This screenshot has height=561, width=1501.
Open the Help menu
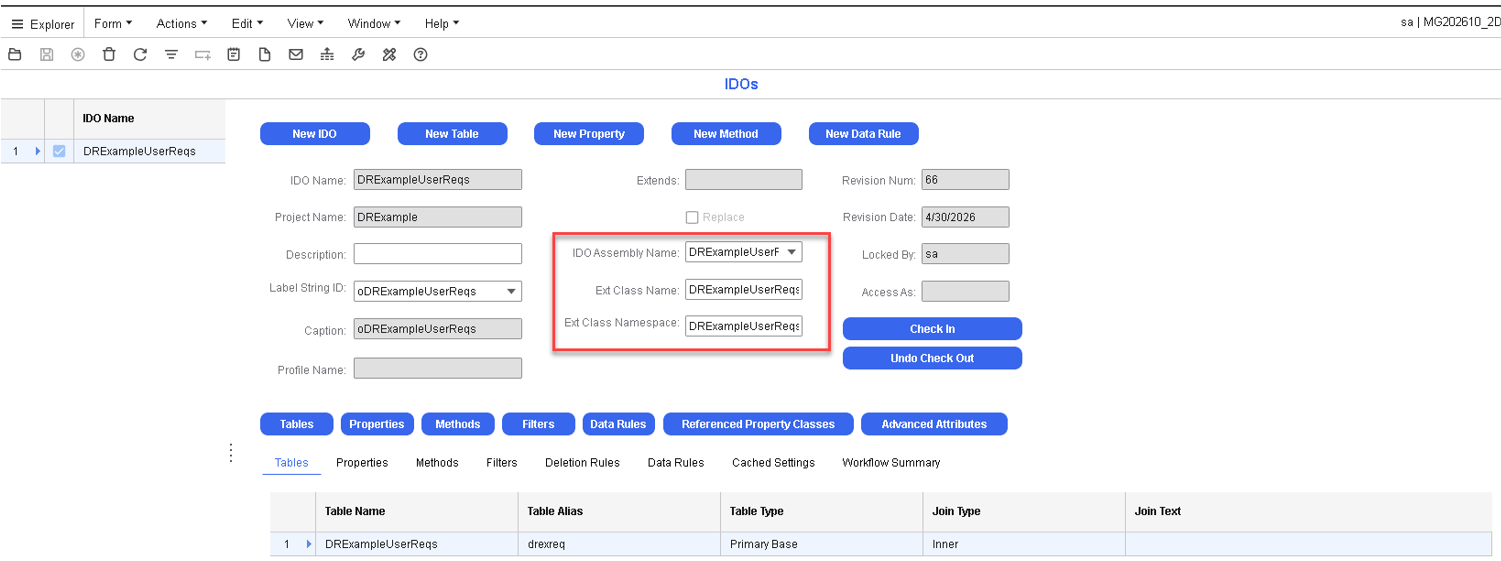[442, 23]
